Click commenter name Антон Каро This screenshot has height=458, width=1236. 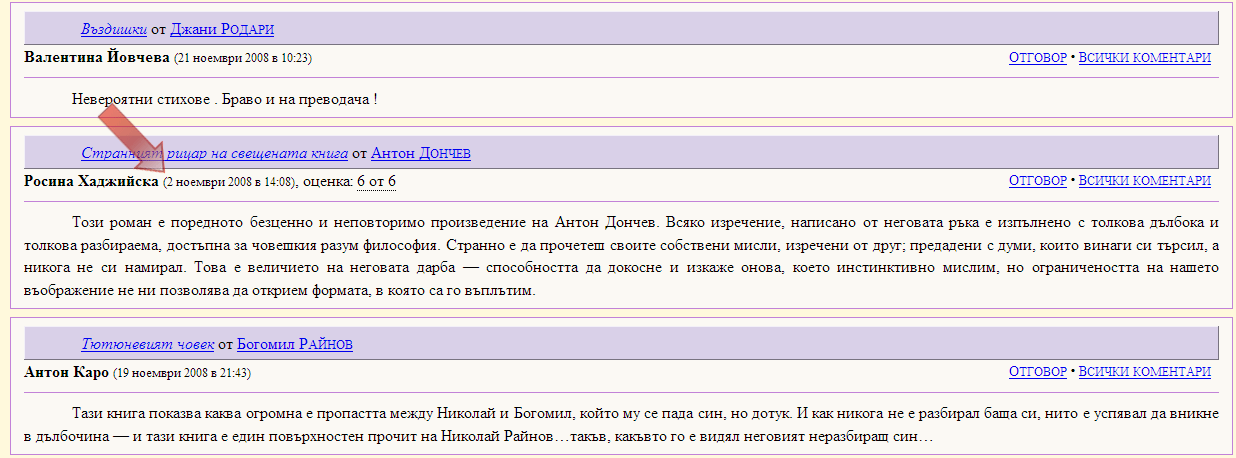coord(66,373)
